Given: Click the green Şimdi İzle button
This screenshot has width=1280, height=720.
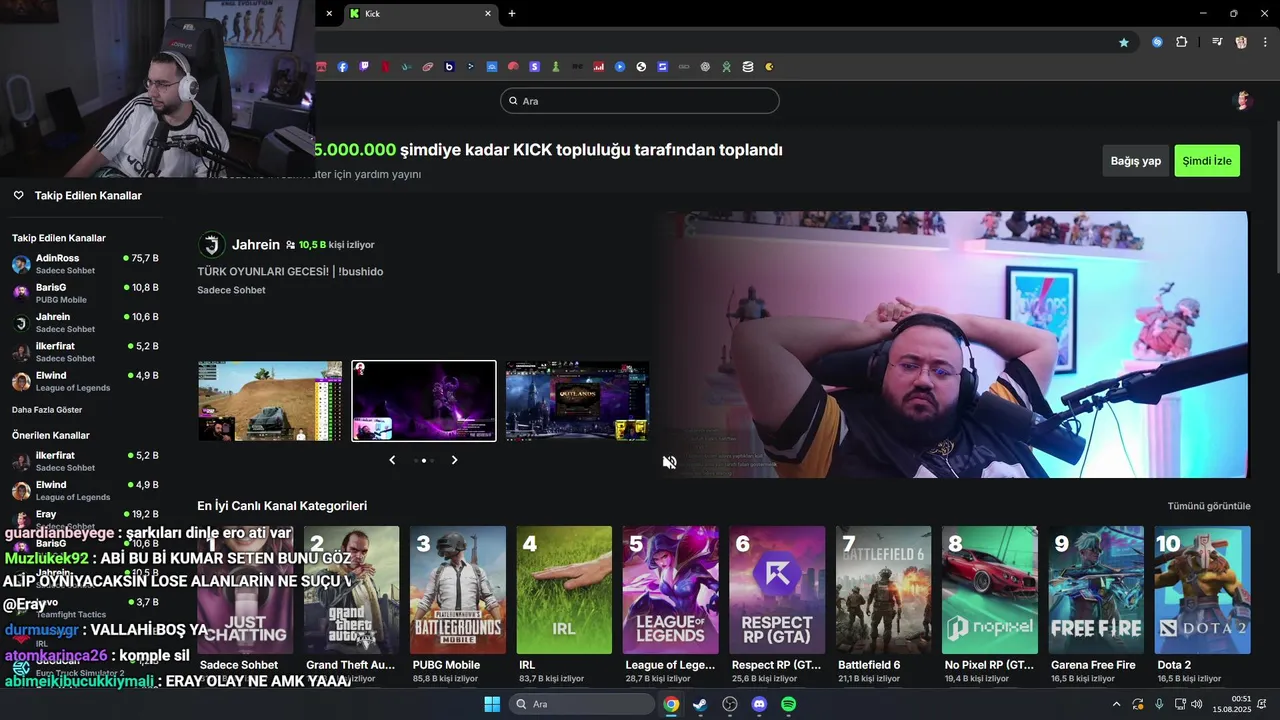Looking at the screenshot, I should [x=1207, y=161].
